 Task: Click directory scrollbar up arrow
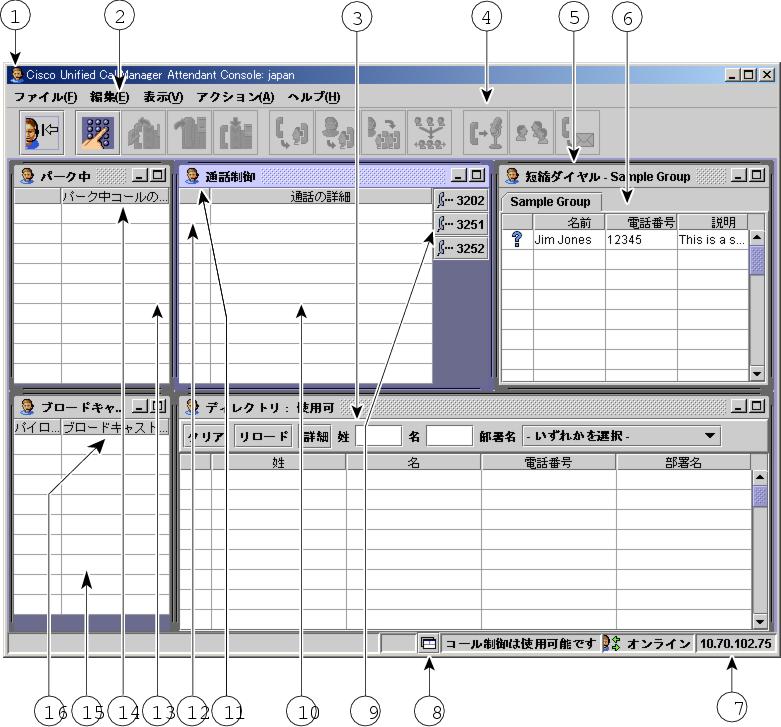pos(760,478)
